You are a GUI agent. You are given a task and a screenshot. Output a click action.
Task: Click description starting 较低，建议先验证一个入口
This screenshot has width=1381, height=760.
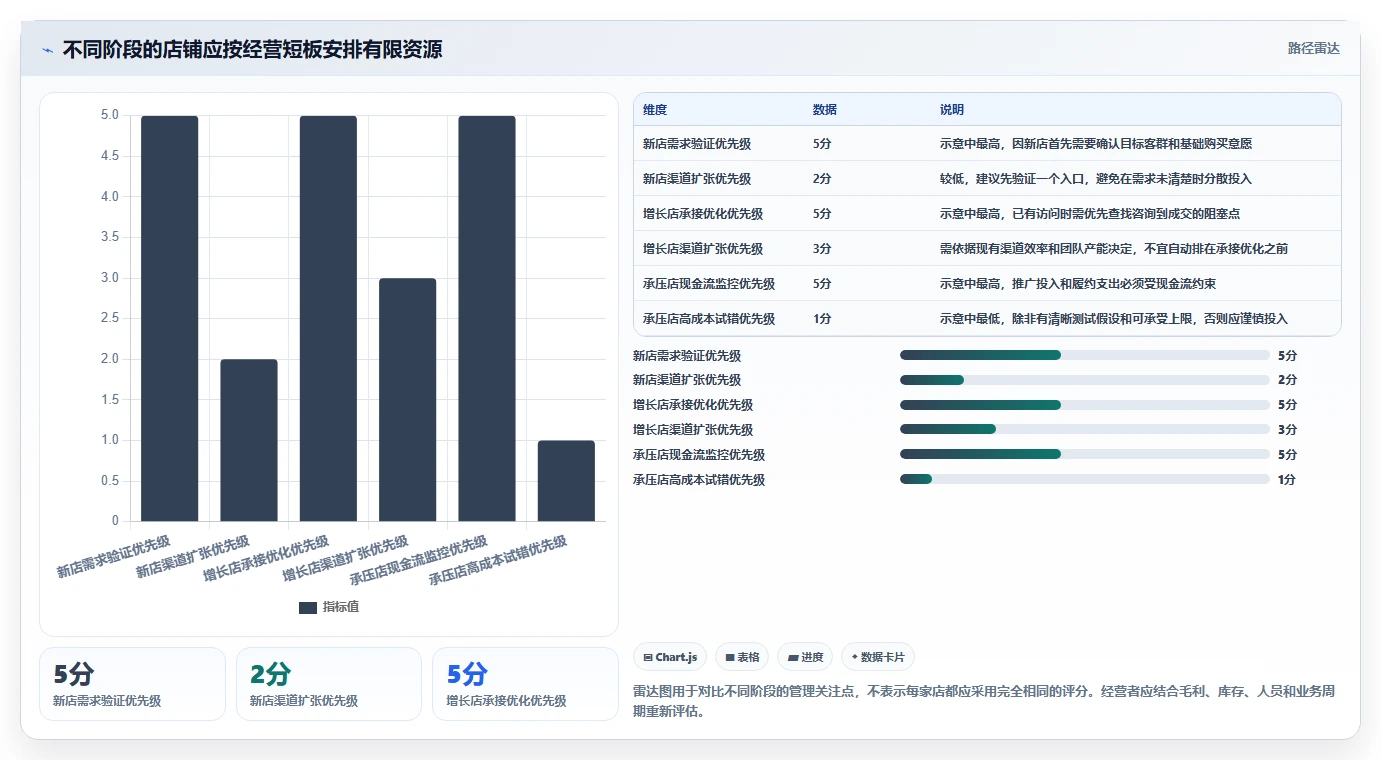pyautogui.click(x=1096, y=179)
